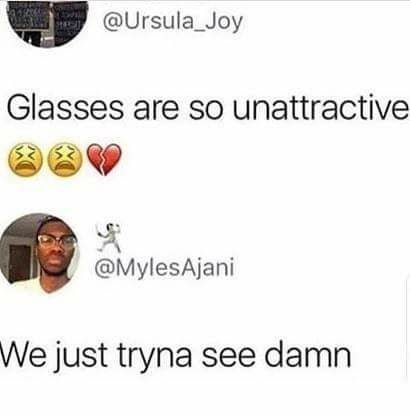The height and width of the screenshot is (417, 410).
Task: Click the thin gray line at right edge
Action: click(407, 328)
